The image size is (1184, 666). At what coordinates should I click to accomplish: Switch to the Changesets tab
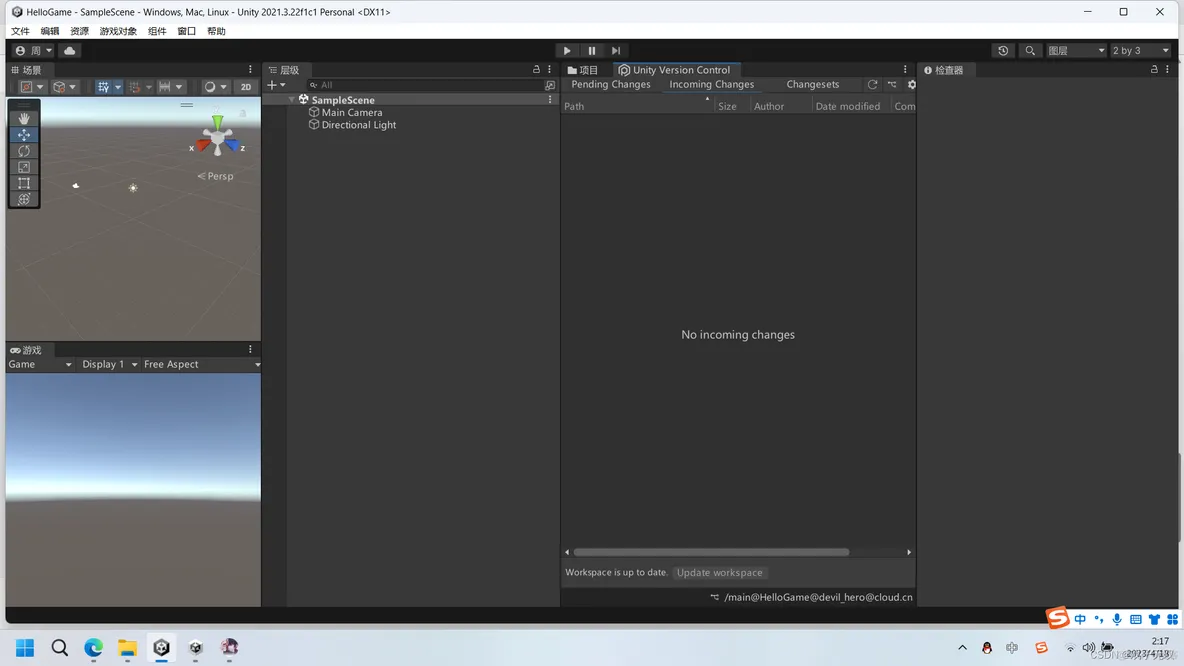812,85
